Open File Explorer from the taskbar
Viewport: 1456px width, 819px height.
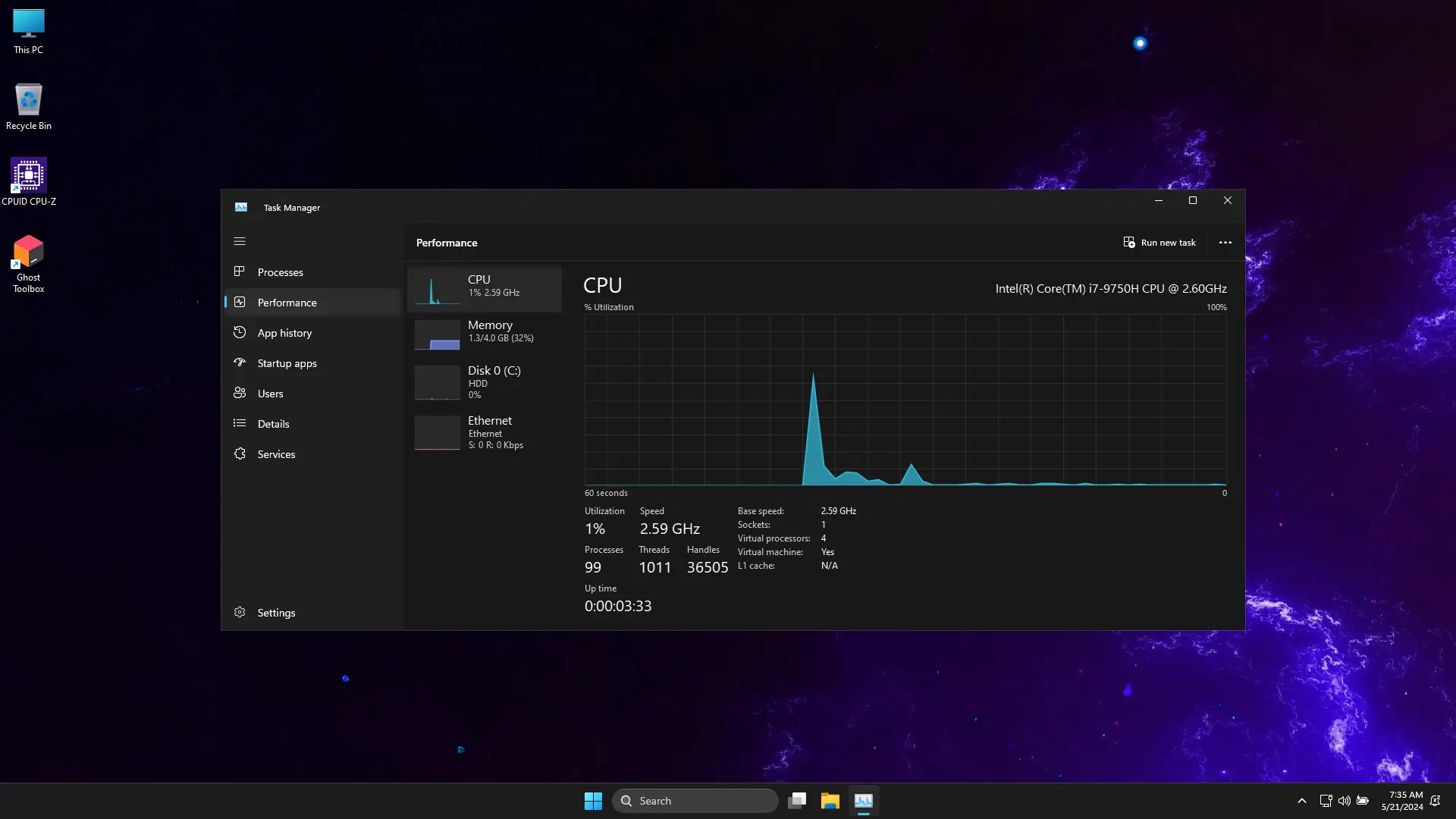click(x=830, y=801)
